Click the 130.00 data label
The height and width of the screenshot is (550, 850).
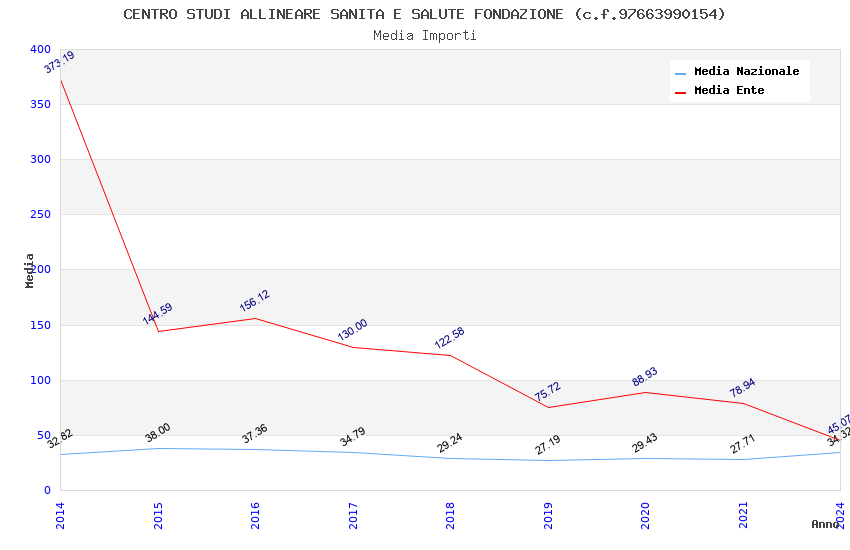[x=352, y=330]
